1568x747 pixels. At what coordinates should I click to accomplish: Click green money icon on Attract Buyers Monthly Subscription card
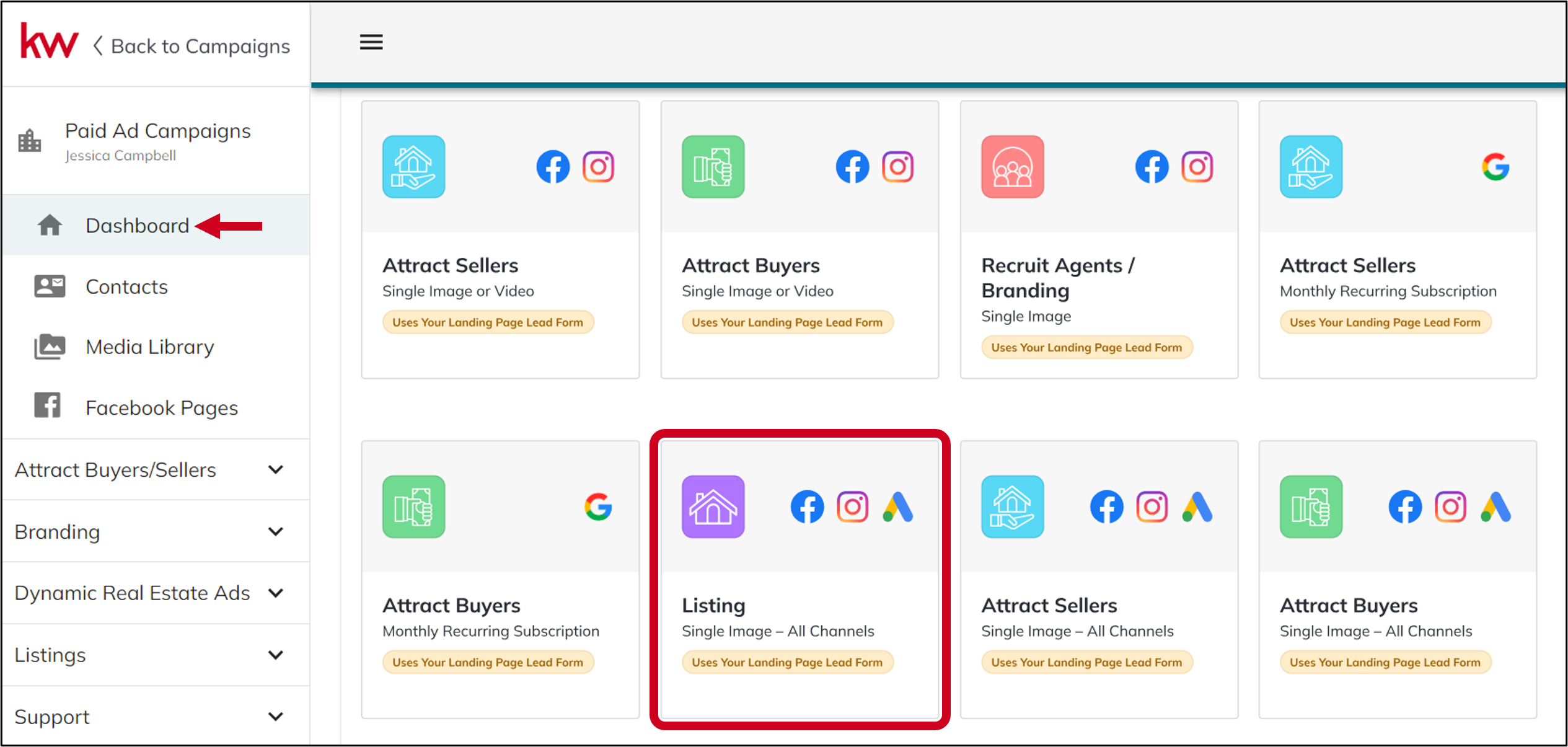coord(413,506)
